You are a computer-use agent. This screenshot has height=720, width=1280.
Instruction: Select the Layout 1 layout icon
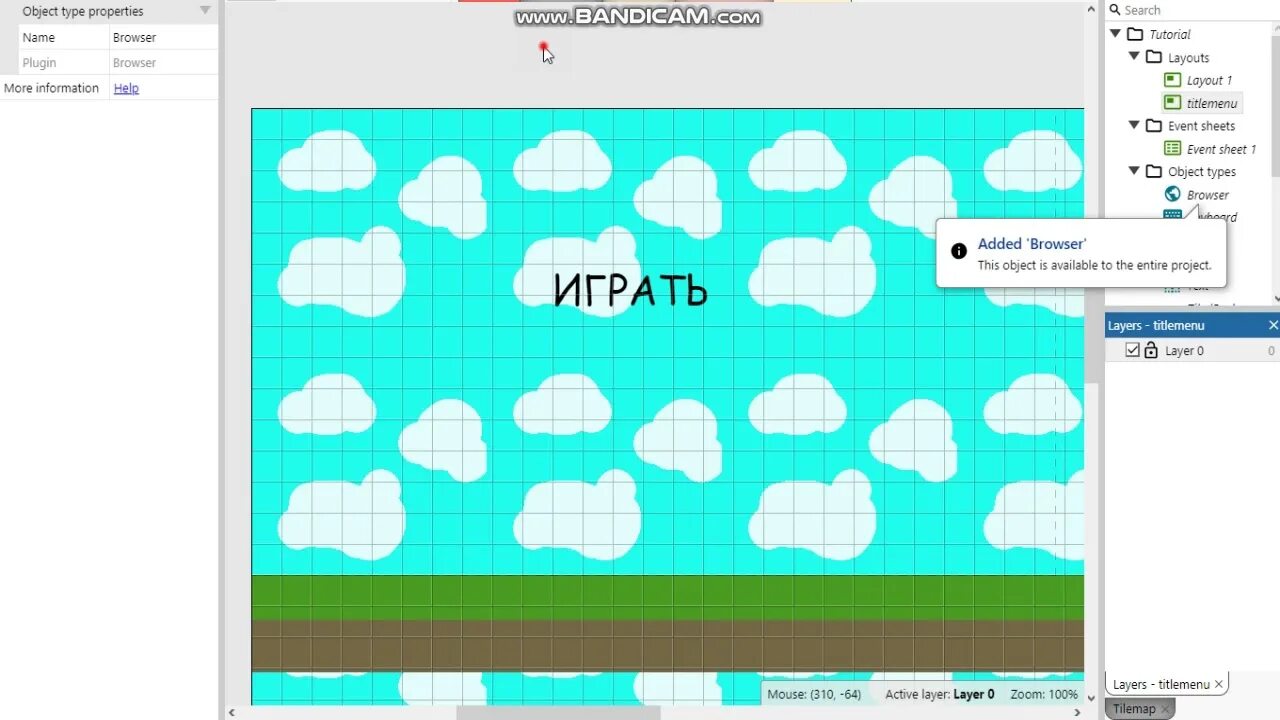[x=1173, y=80]
